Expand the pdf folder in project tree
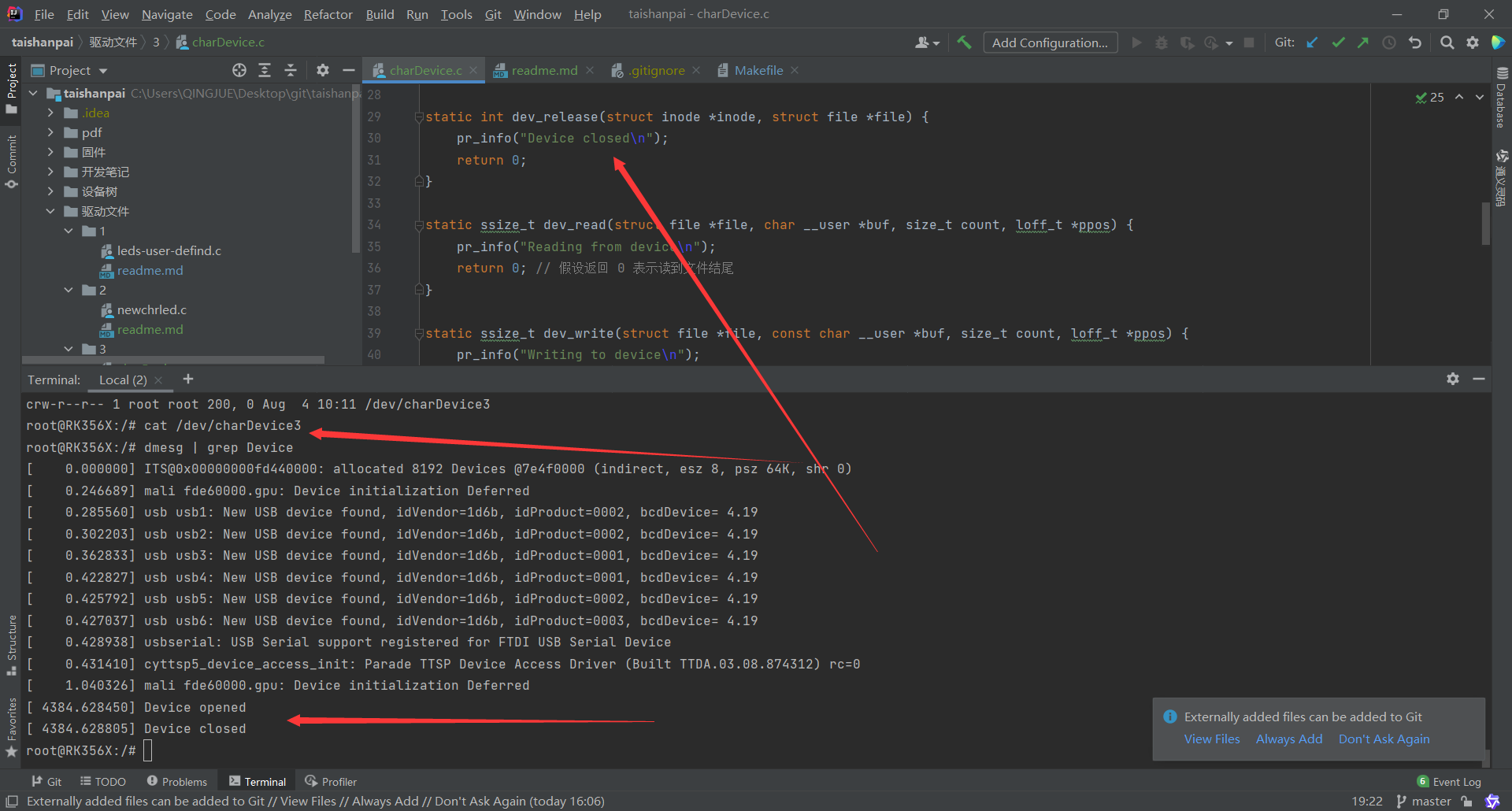 pos(50,132)
